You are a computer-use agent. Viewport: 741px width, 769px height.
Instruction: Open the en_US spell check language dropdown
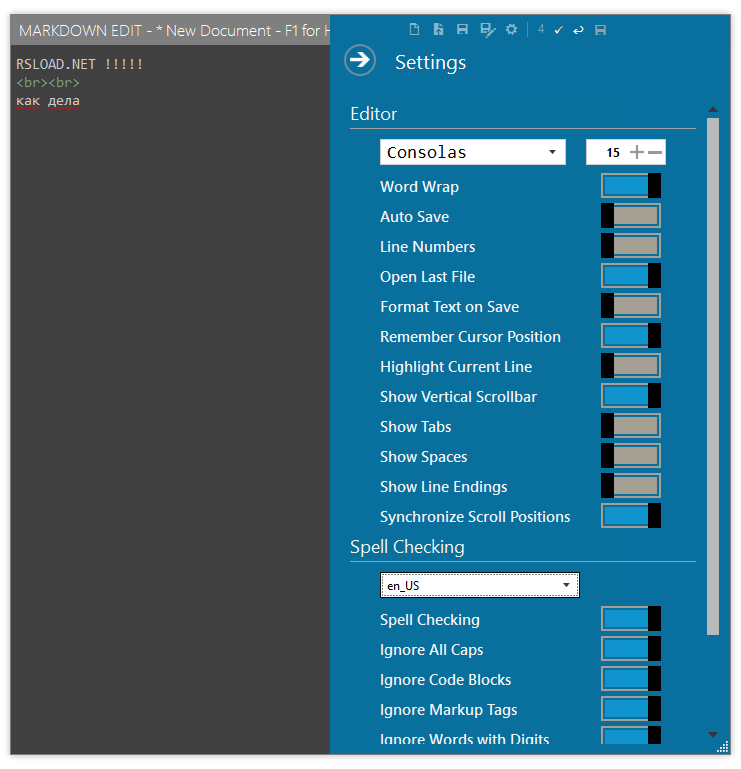pyautogui.click(x=480, y=585)
